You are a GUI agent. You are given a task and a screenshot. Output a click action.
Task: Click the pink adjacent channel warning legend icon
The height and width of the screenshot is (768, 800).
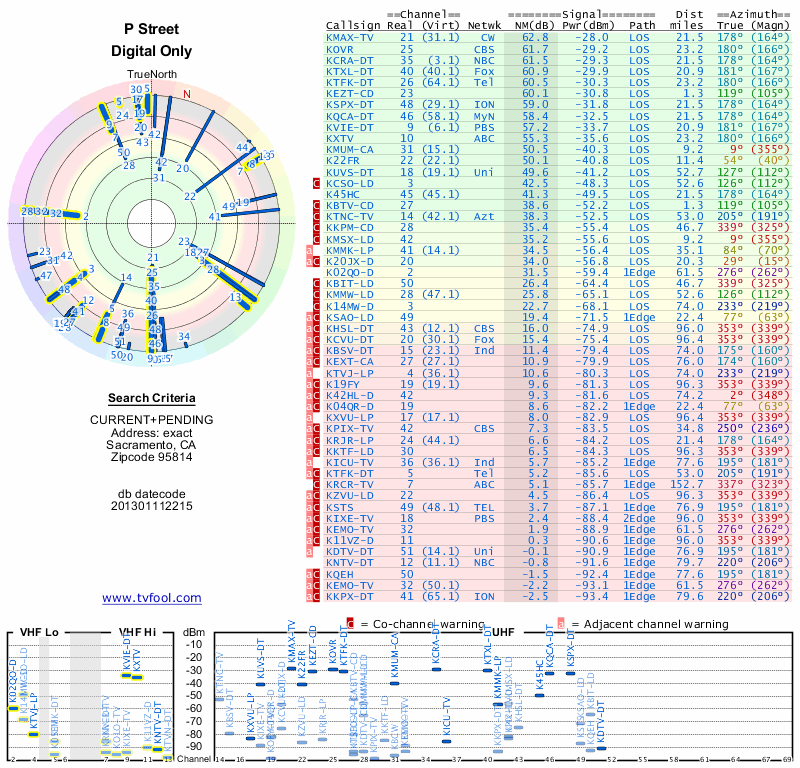point(561,624)
